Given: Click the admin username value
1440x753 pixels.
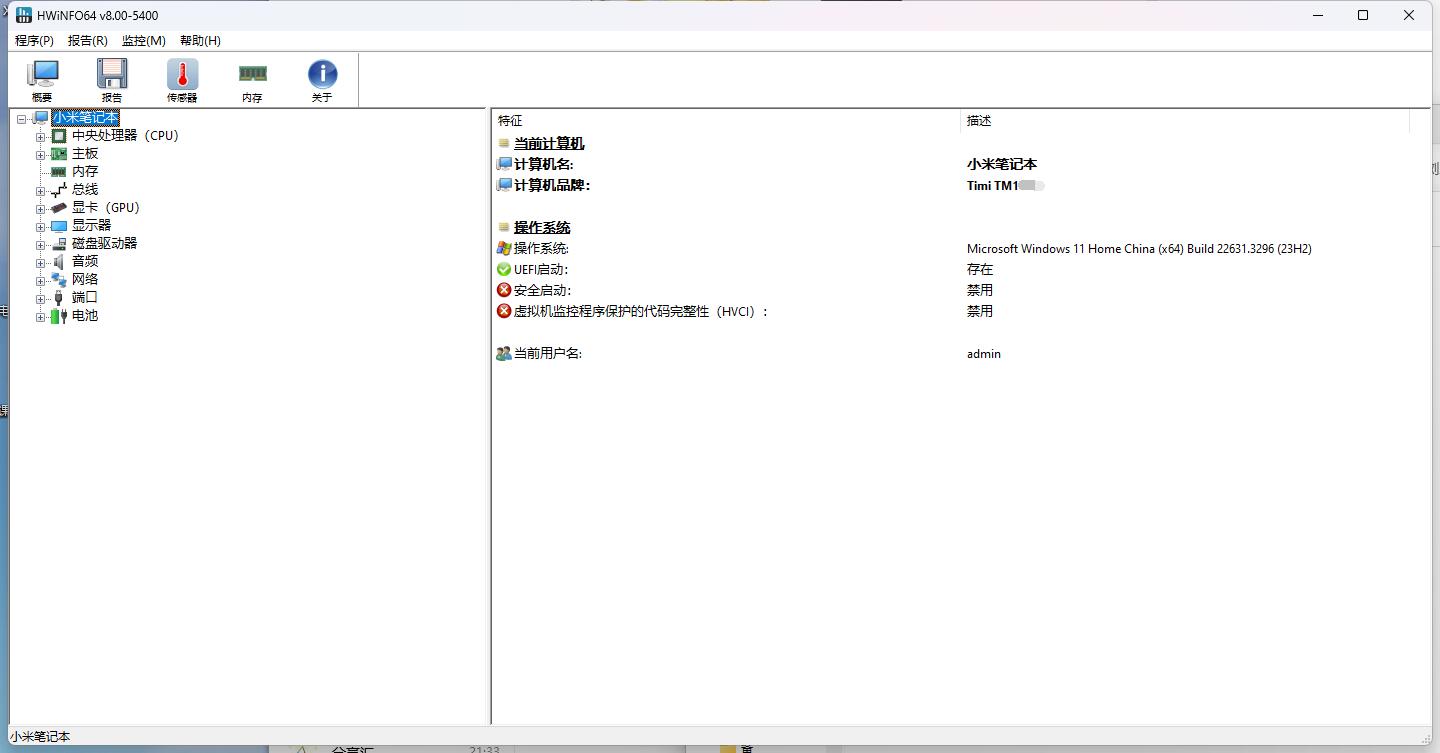Looking at the screenshot, I should [984, 354].
